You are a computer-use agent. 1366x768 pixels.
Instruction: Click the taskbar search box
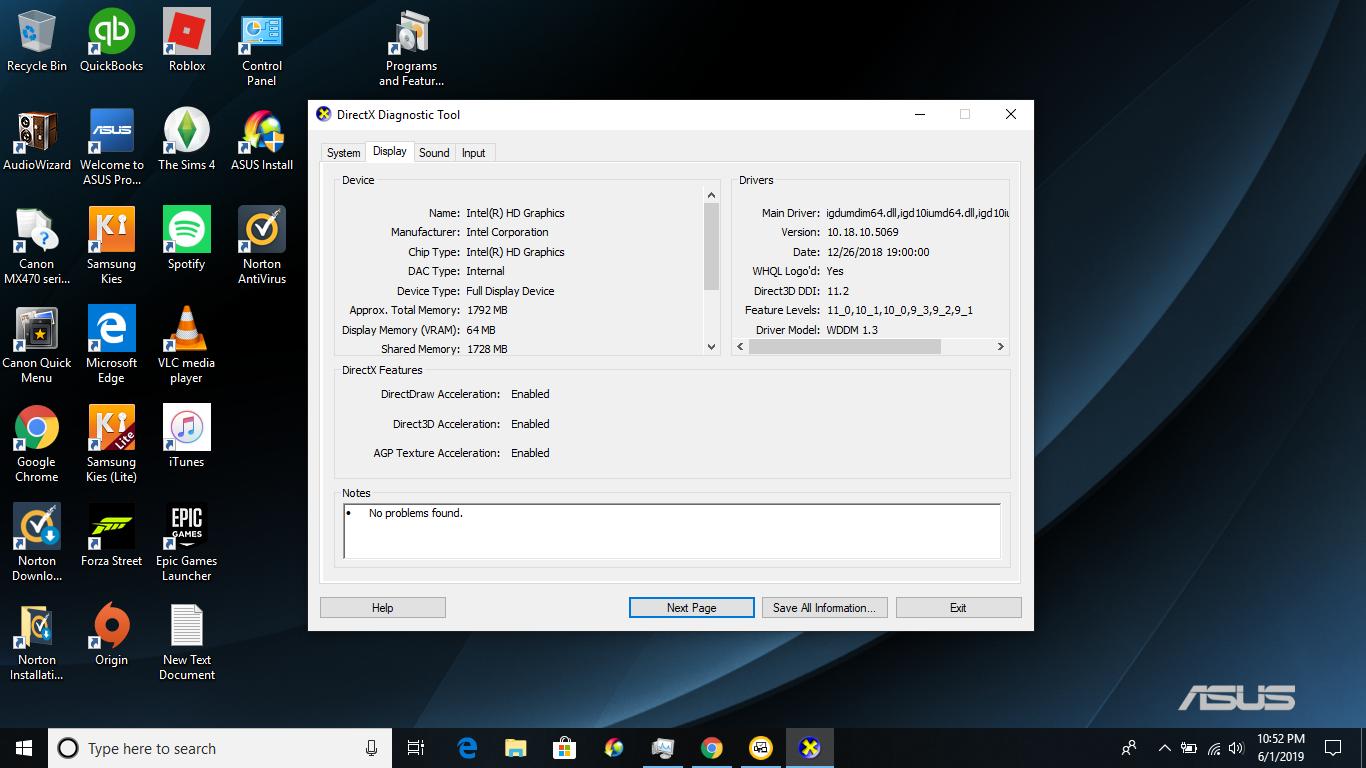point(220,748)
